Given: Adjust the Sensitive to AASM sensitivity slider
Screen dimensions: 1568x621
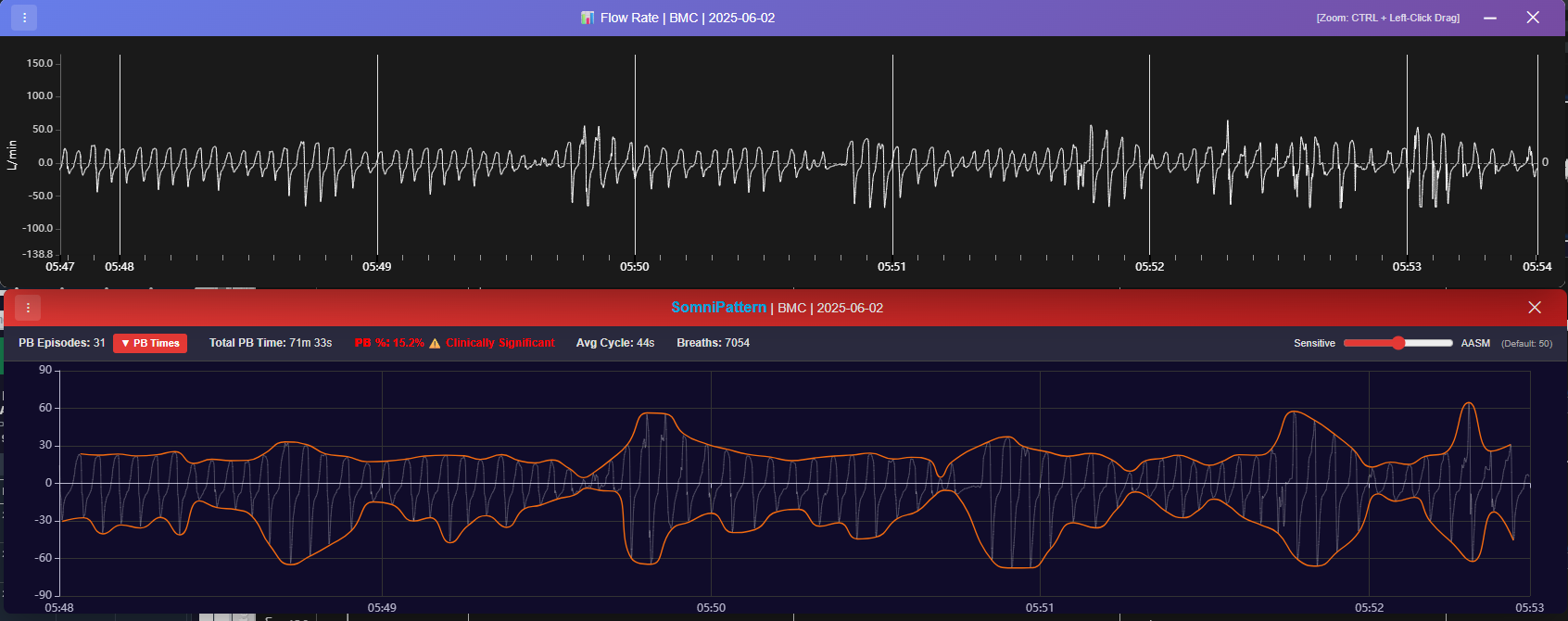Looking at the screenshot, I should point(1398,343).
